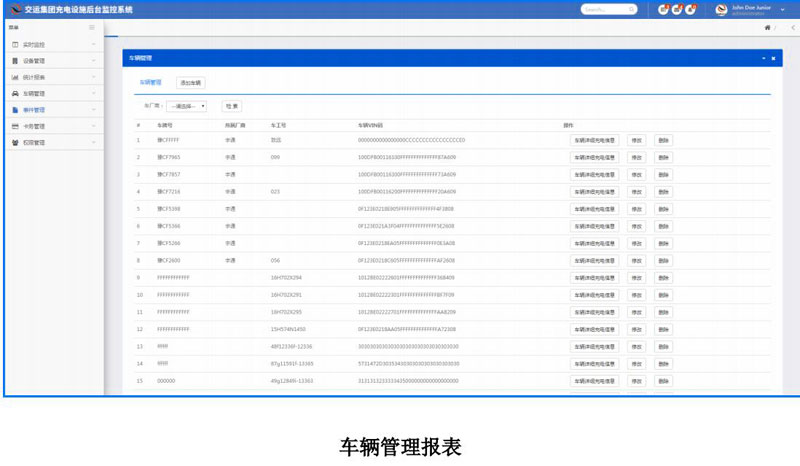Open the first notification icon in header
This screenshot has height=466, width=800.
pyautogui.click(x=663, y=9)
